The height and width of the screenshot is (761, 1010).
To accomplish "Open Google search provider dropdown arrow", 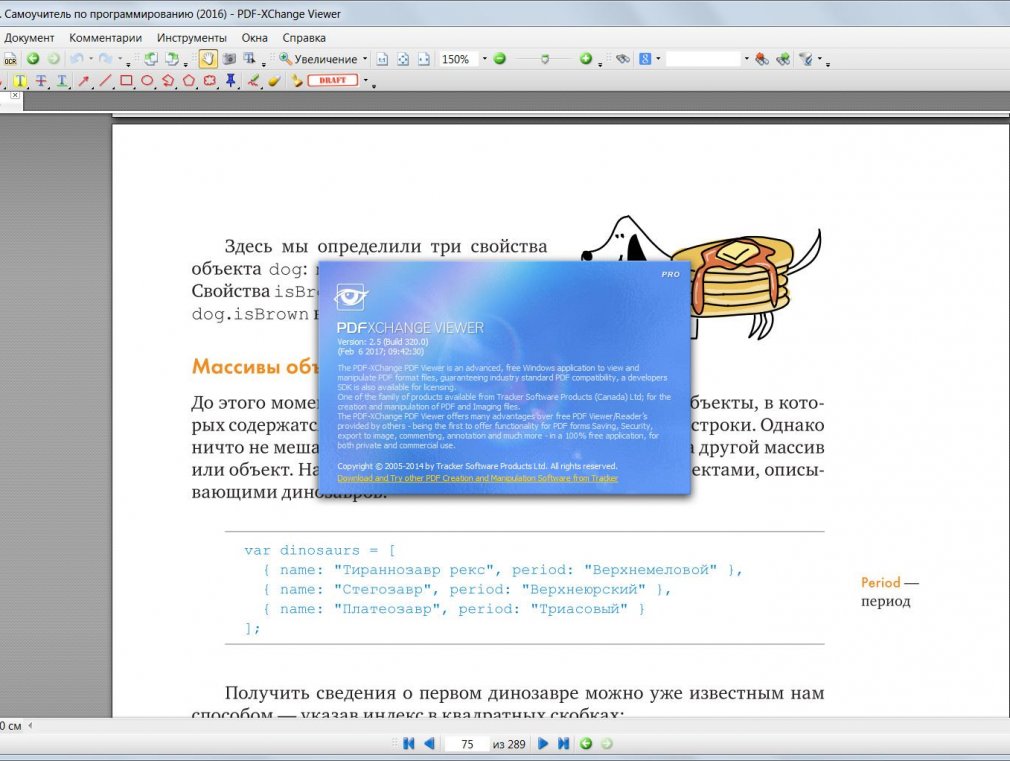I will point(658,59).
